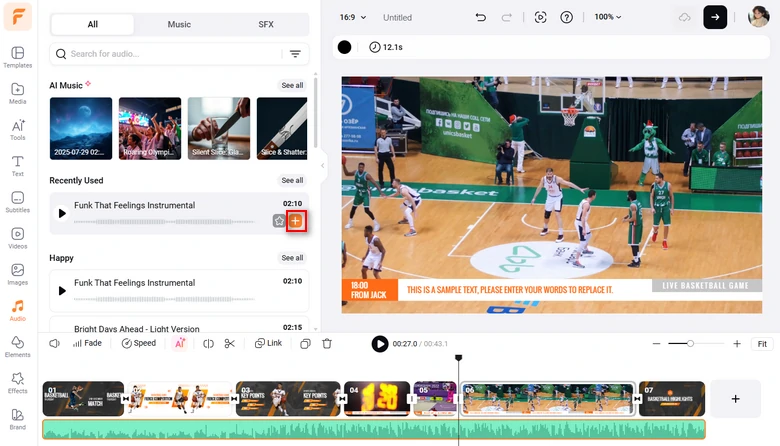The width and height of the screenshot is (780, 446).
Task: Open the Videos sidebar panel
Action: tap(17, 239)
